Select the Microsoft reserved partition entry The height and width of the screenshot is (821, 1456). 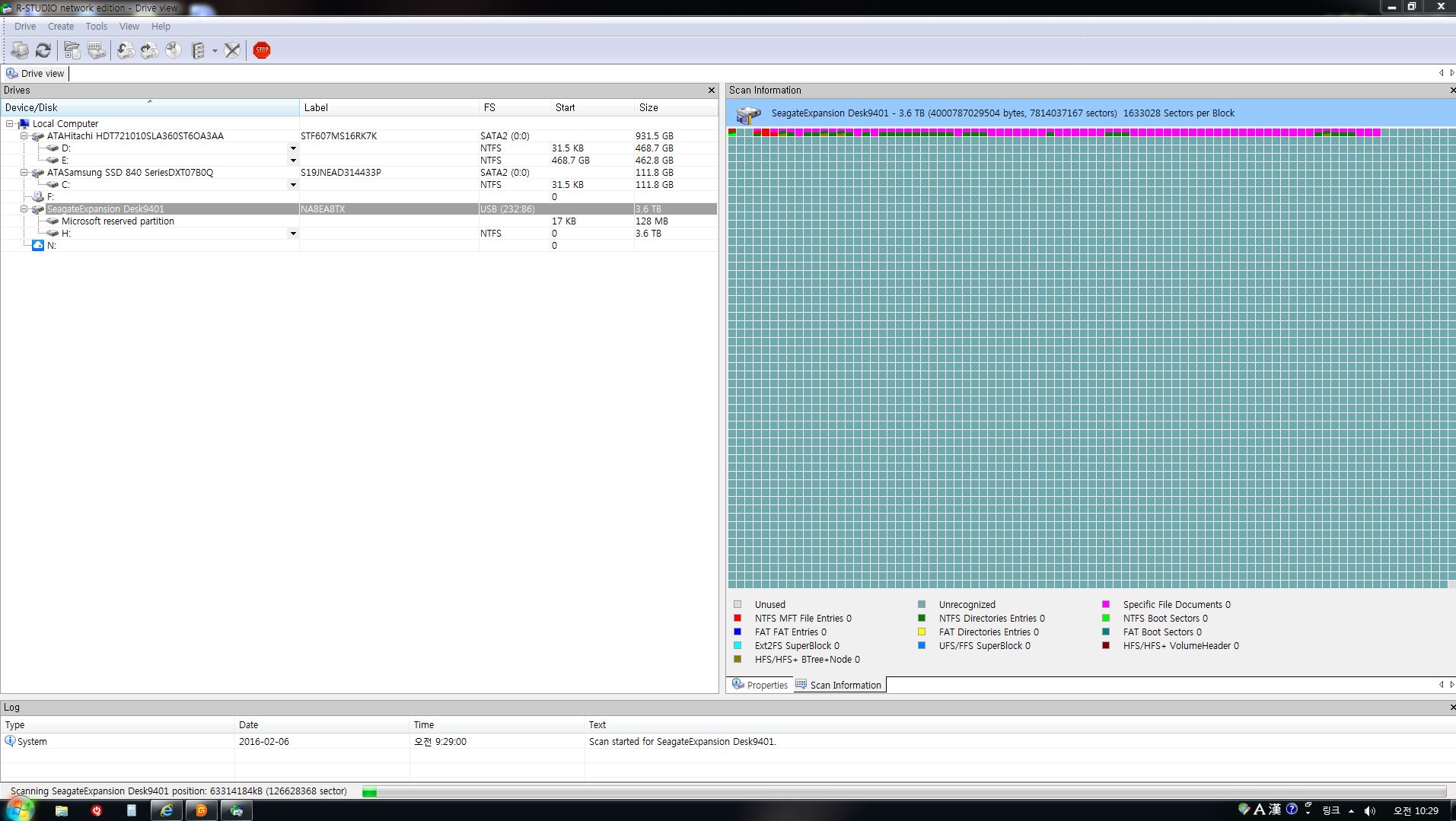point(118,221)
